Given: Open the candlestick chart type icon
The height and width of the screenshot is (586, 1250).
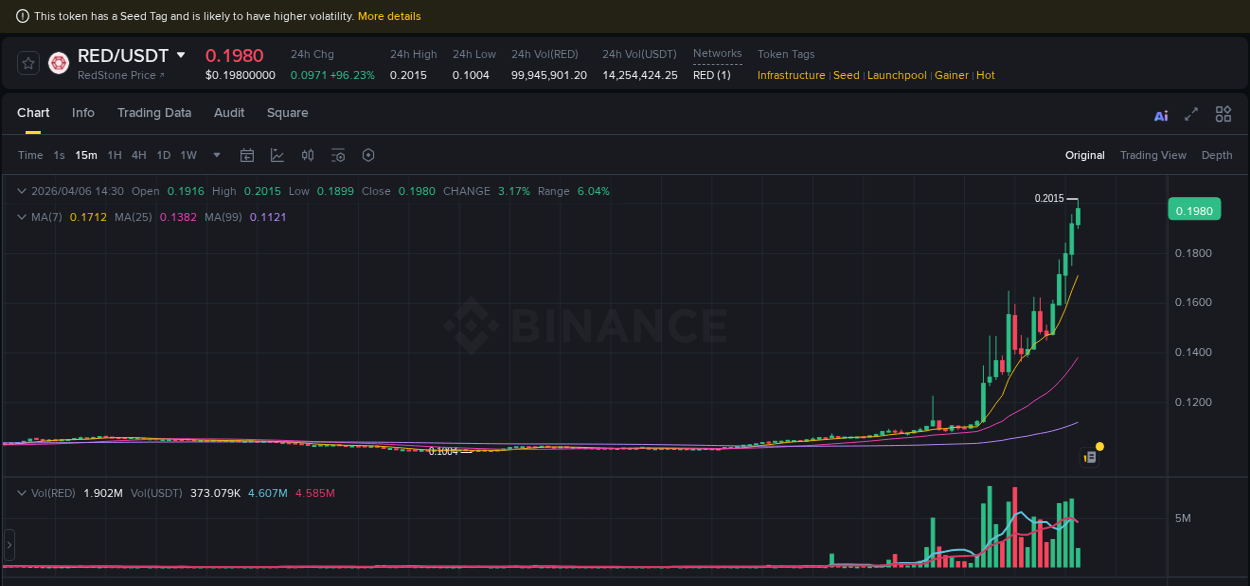Looking at the screenshot, I should (x=308, y=155).
